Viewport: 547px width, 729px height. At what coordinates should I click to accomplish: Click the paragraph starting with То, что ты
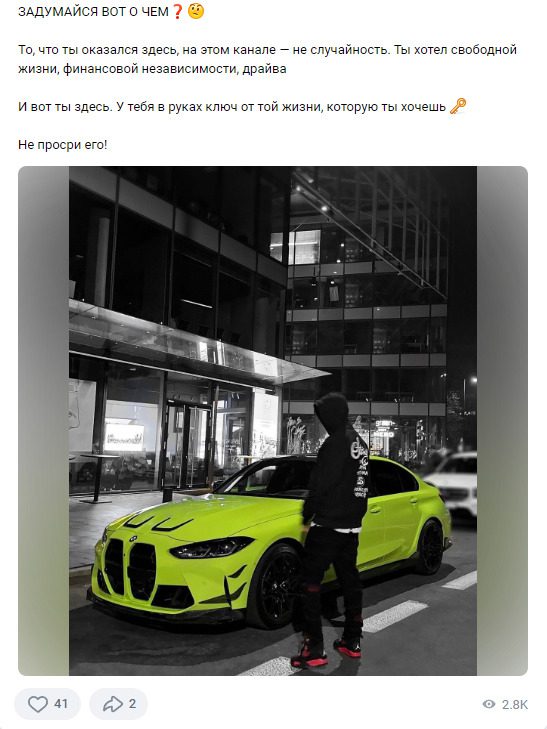(267, 59)
